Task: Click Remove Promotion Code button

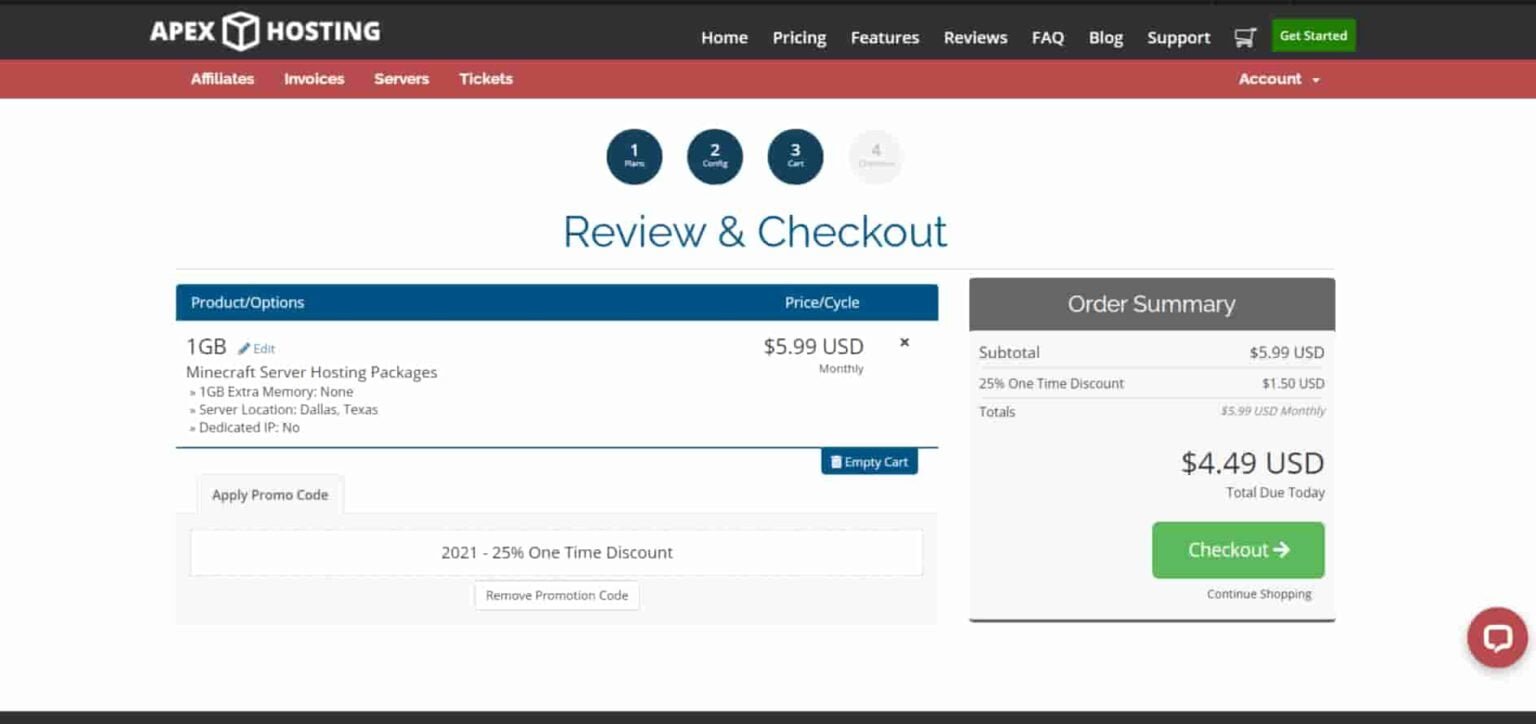Action: click(557, 595)
